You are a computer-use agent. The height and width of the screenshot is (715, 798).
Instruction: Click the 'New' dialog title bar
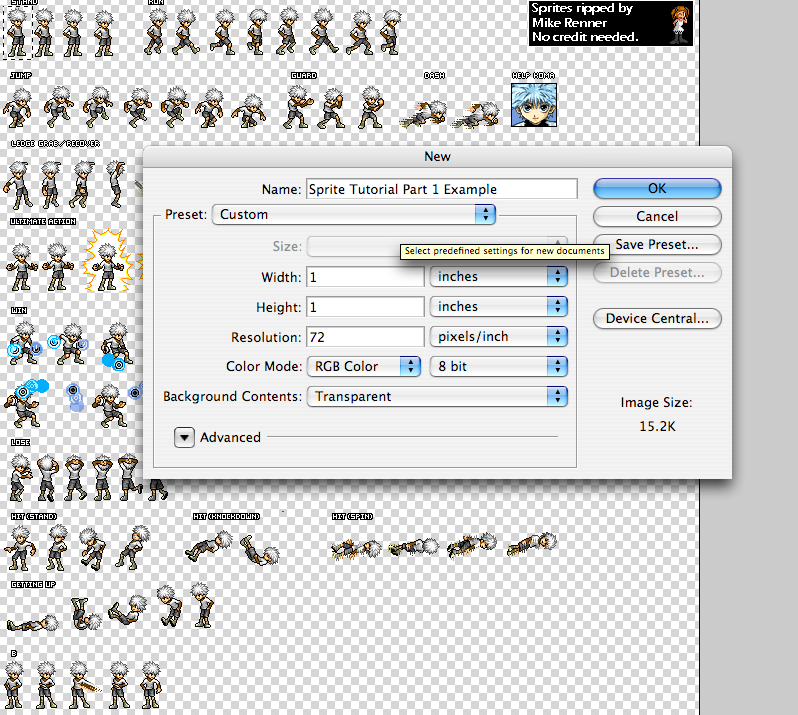(x=437, y=156)
